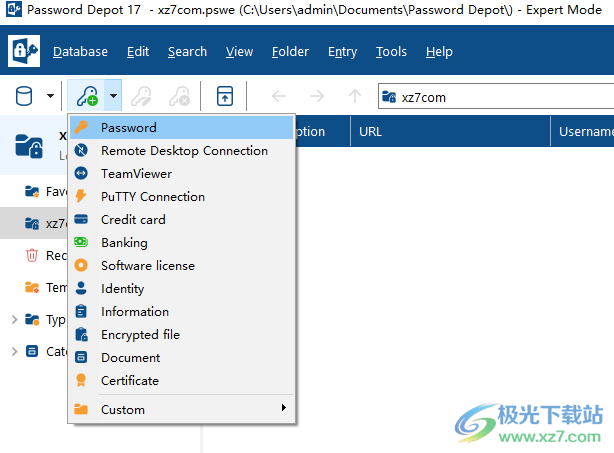Screen dimensions: 614x453
Task: Click the orange key Password icon
Action: 81,127
